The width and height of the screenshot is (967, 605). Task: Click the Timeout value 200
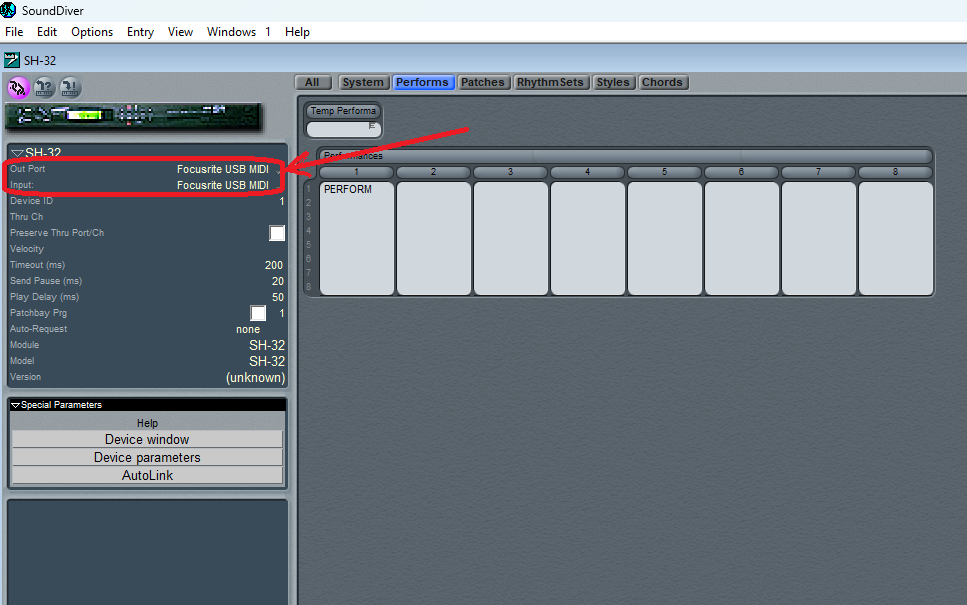274,265
